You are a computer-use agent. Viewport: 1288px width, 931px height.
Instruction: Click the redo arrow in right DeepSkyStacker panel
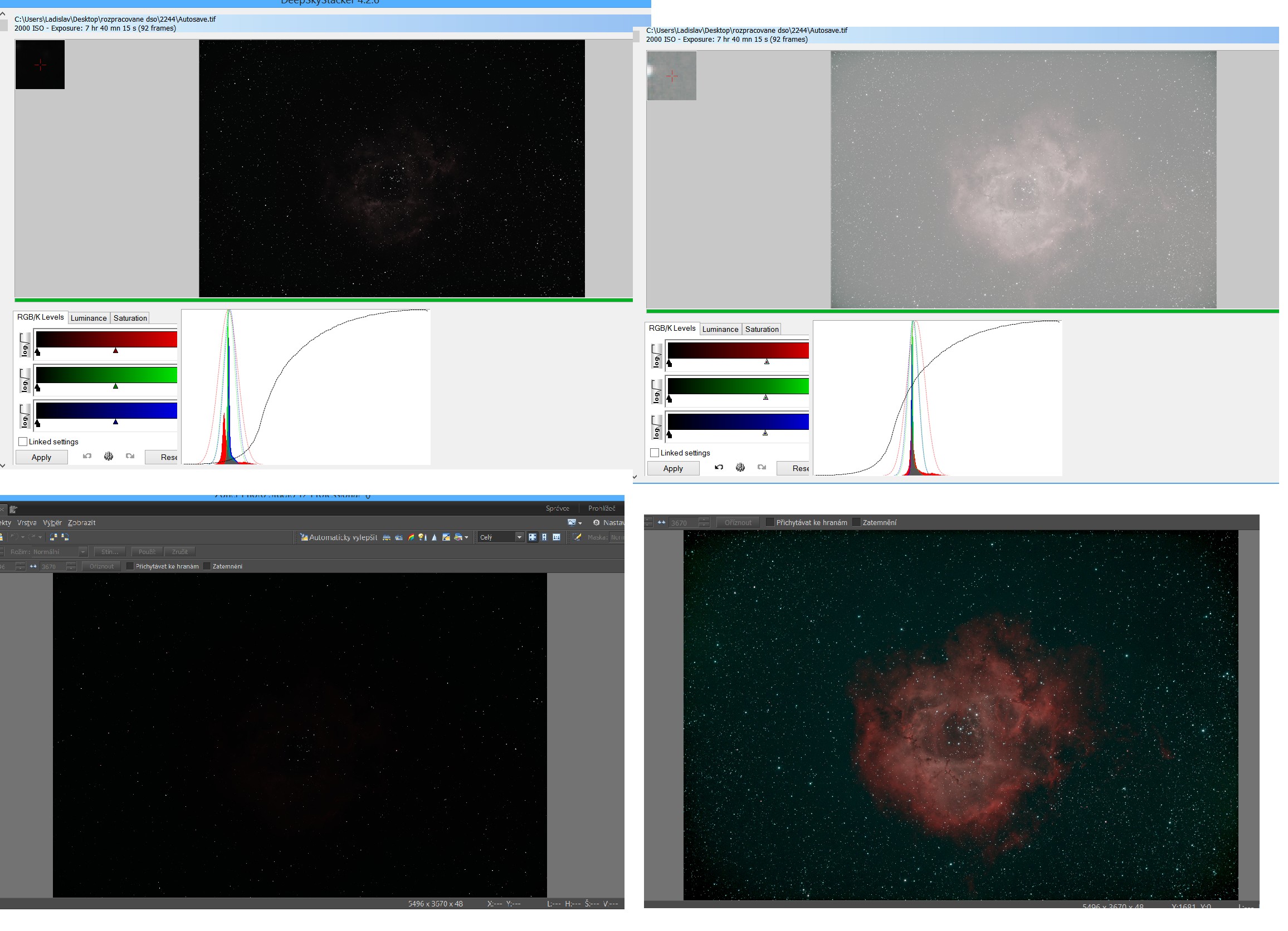(x=762, y=468)
